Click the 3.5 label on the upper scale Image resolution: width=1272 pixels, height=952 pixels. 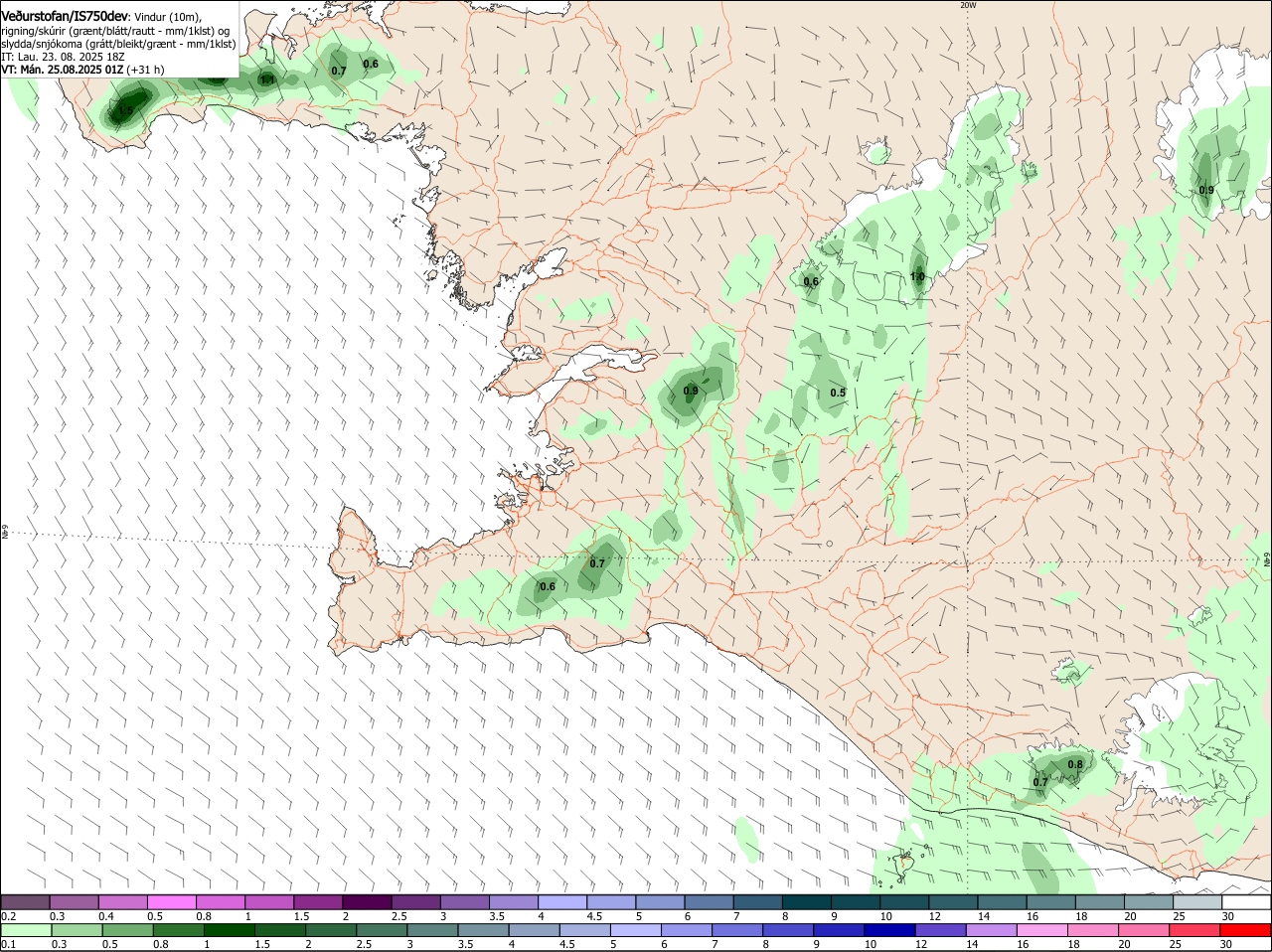(x=497, y=916)
